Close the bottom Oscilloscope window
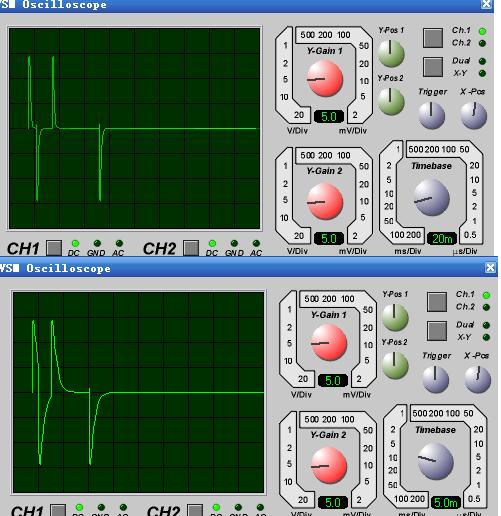The image size is (501, 516). (490, 268)
